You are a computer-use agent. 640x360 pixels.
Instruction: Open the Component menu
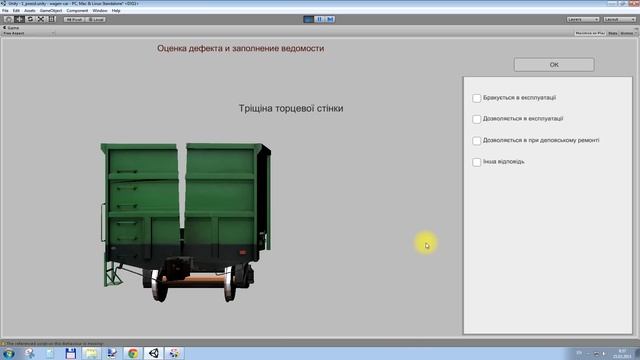[77, 11]
